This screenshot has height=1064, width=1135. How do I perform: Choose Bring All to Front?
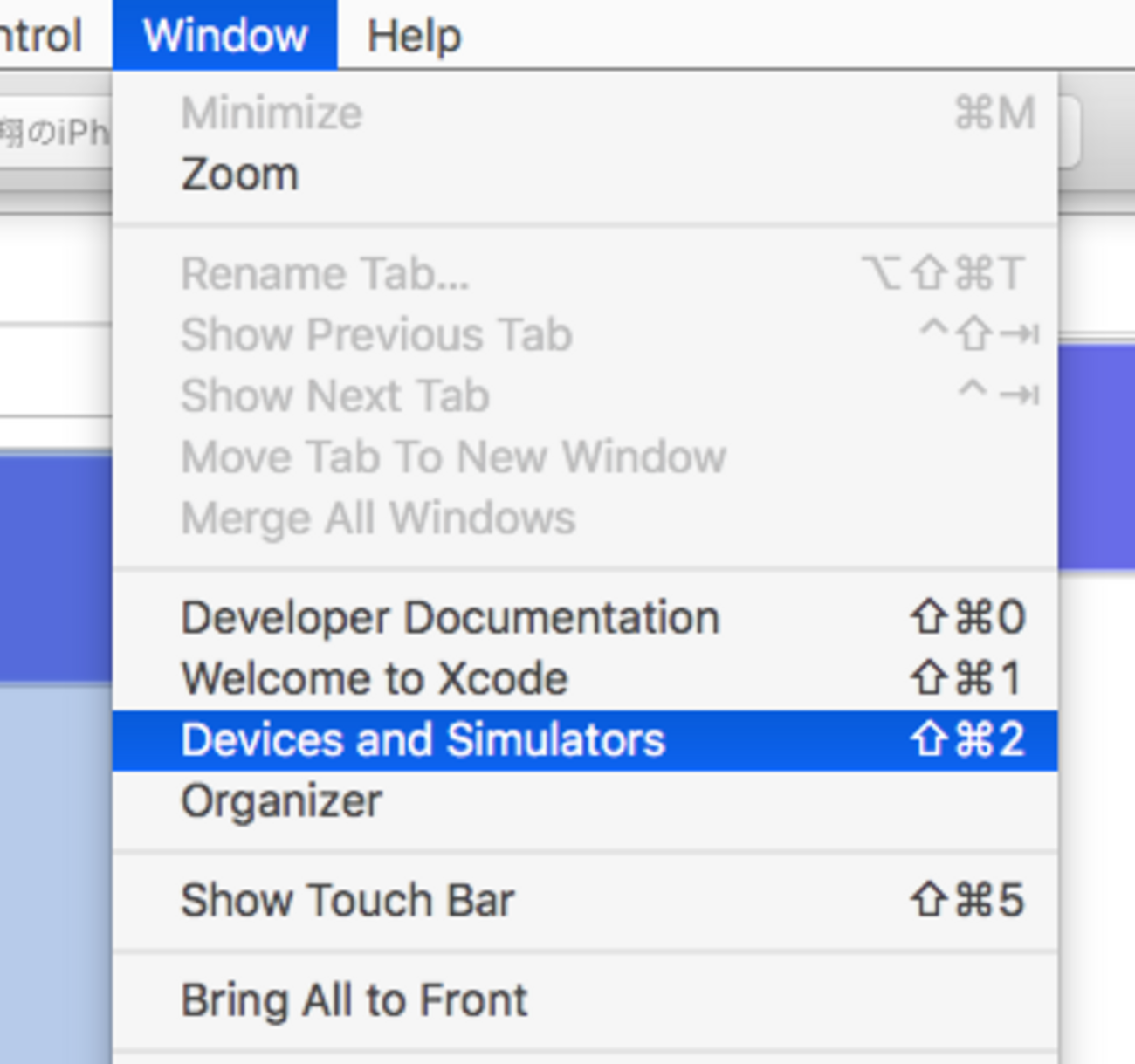coord(354,1000)
